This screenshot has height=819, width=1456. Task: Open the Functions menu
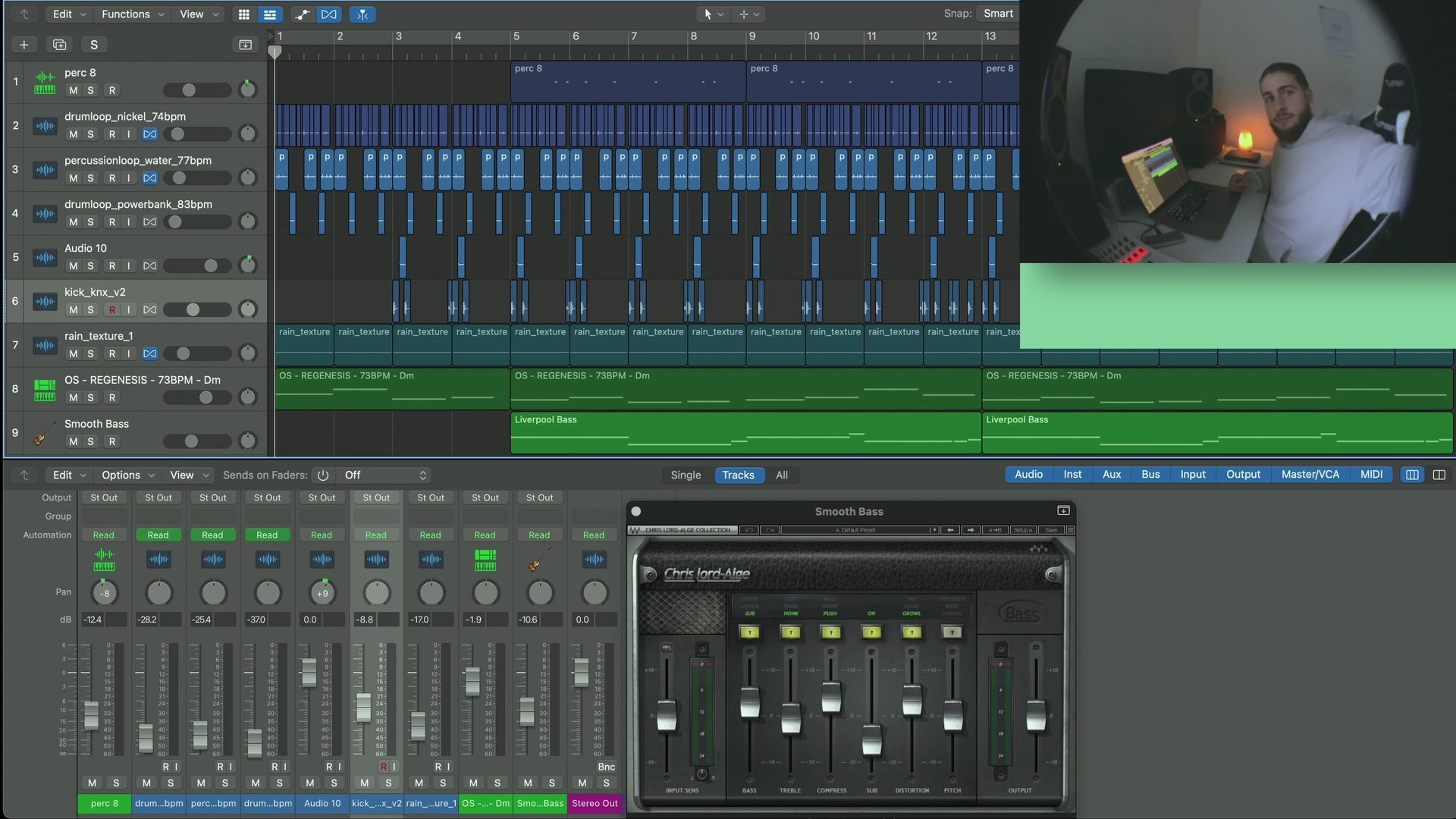133,14
